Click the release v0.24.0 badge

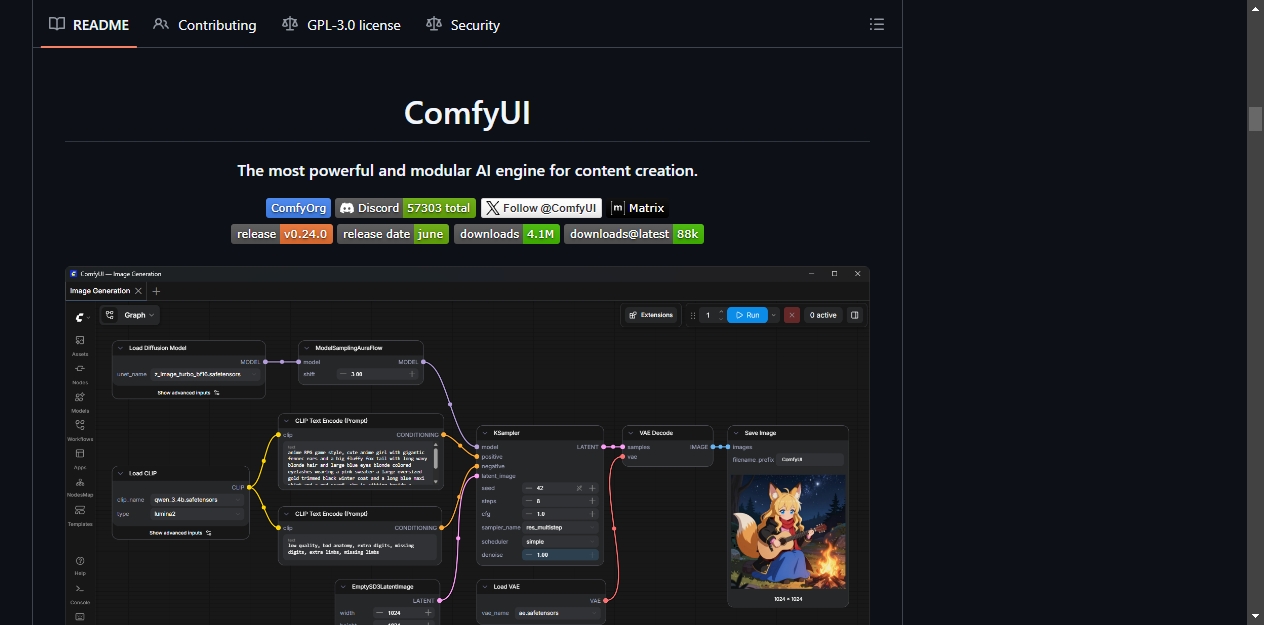pos(282,234)
